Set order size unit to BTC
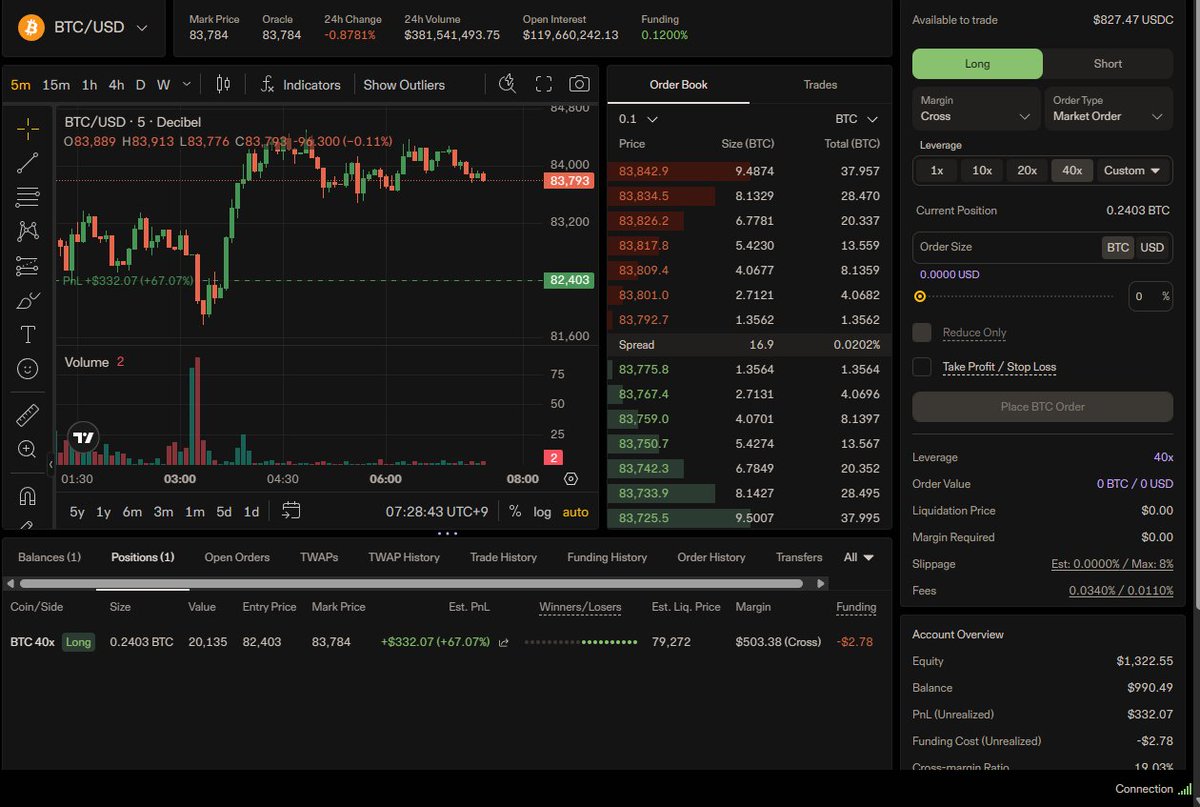This screenshot has width=1200, height=807. pos(1118,247)
